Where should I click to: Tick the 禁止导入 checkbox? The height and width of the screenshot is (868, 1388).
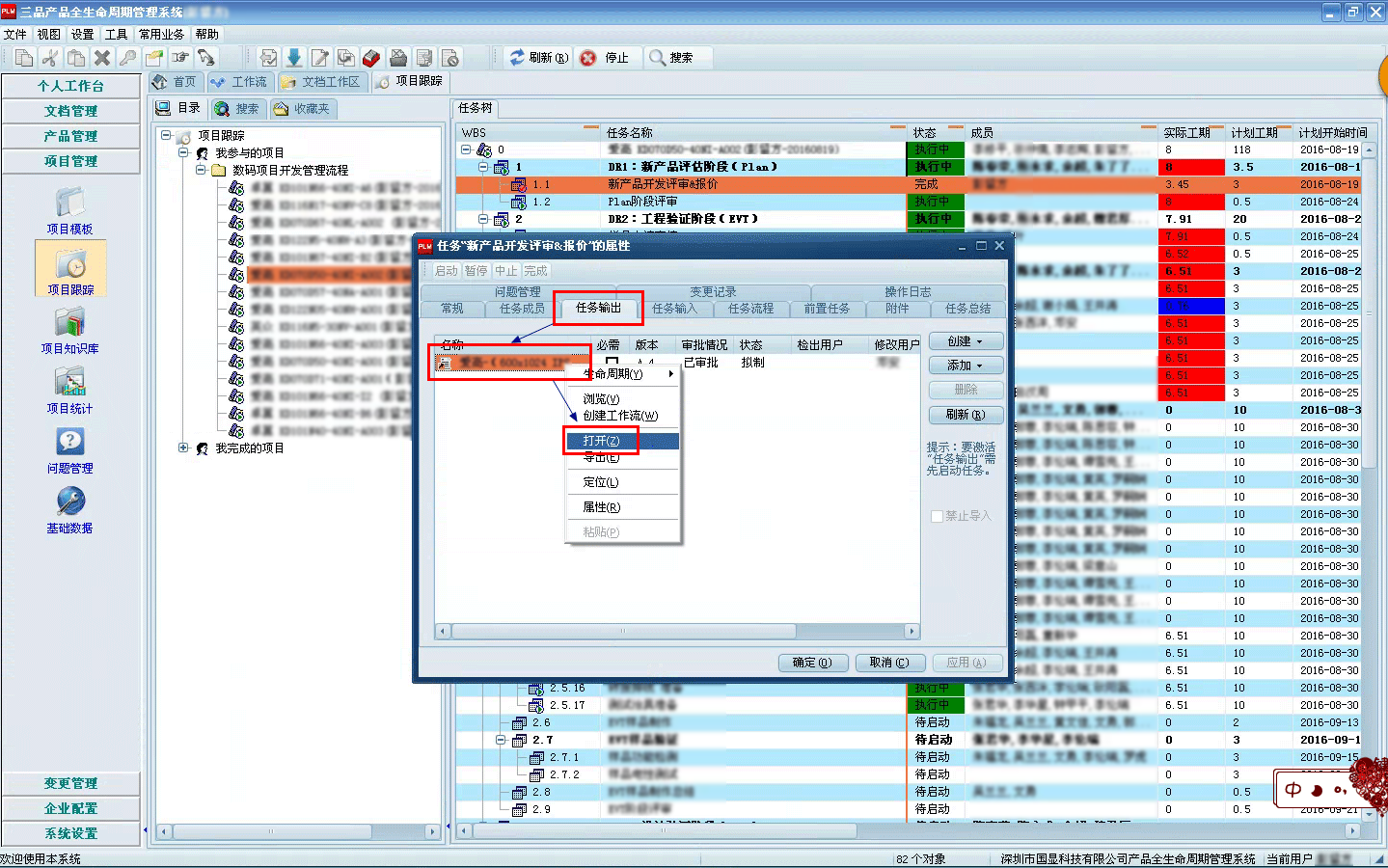pyautogui.click(x=937, y=517)
